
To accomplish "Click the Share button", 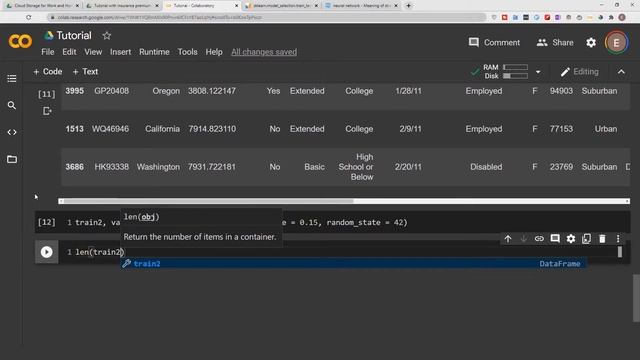I will pos(555,42).
